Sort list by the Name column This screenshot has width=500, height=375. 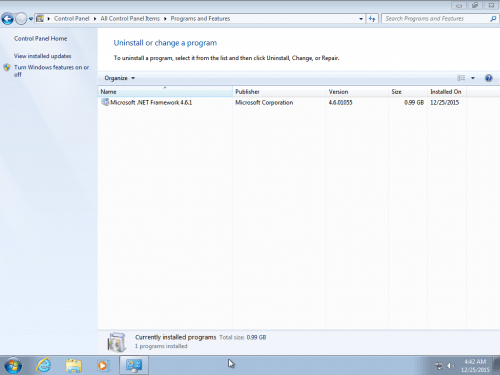pyautogui.click(x=165, y=92)
